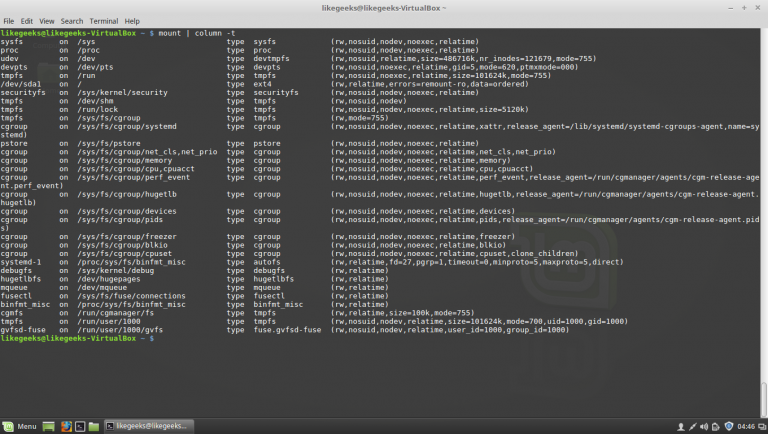Launch Firefox from the panel
Viewport: 768px width, 434px height.
[66, 427]
